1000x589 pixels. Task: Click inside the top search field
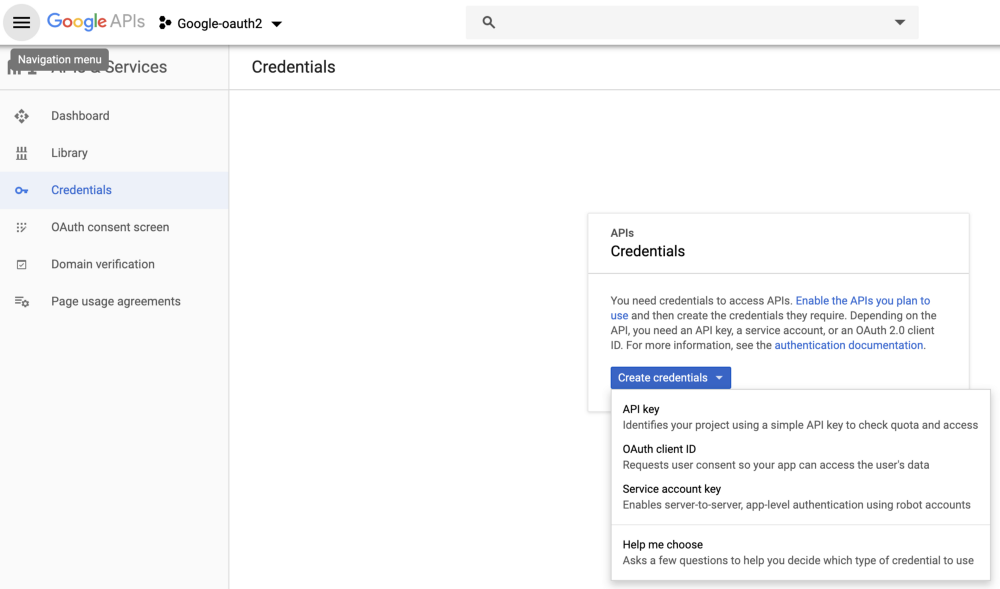tap(690, 22)
